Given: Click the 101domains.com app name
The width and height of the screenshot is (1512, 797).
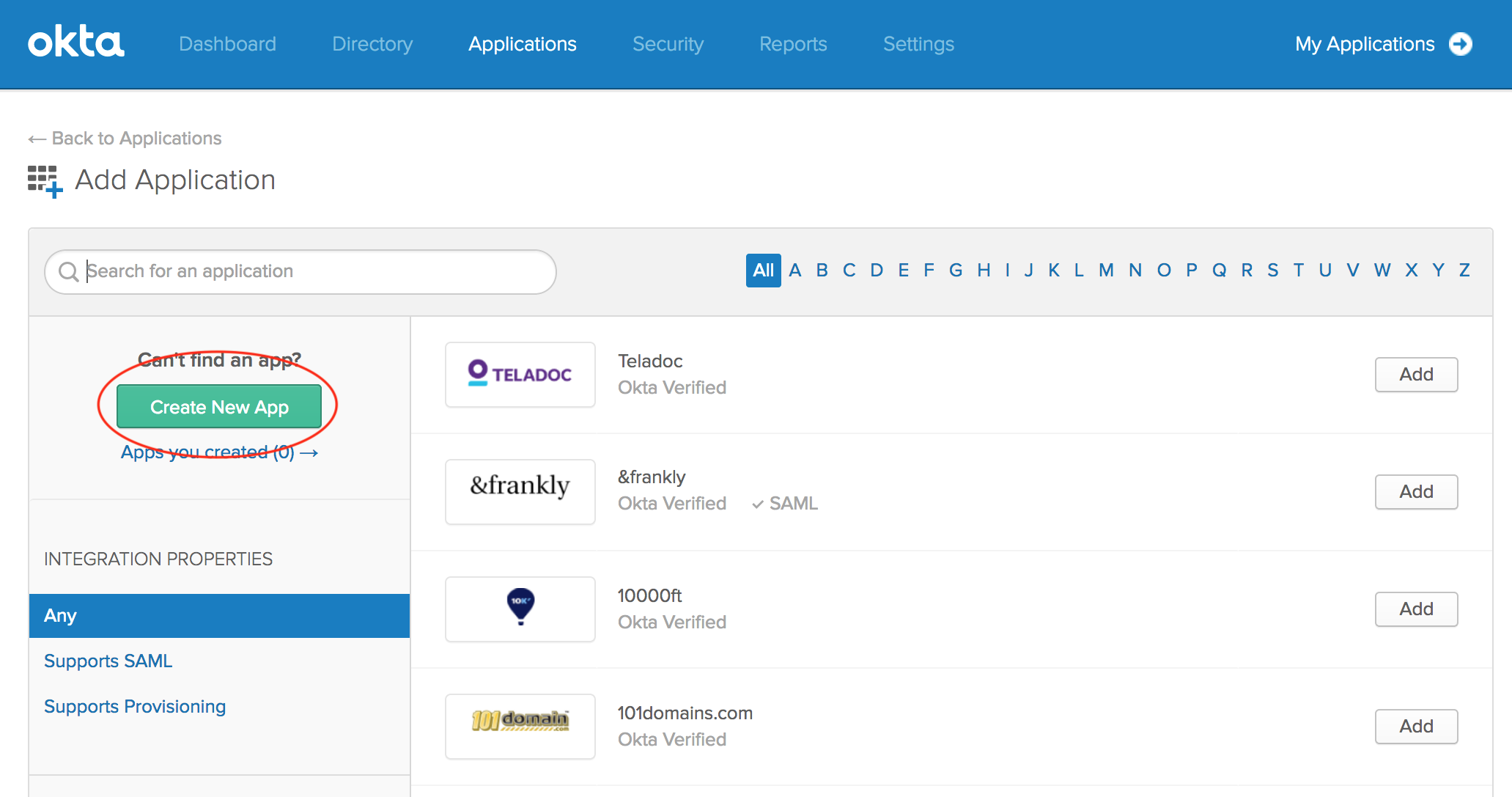Looking at the screenshot, I should [685, 713].
